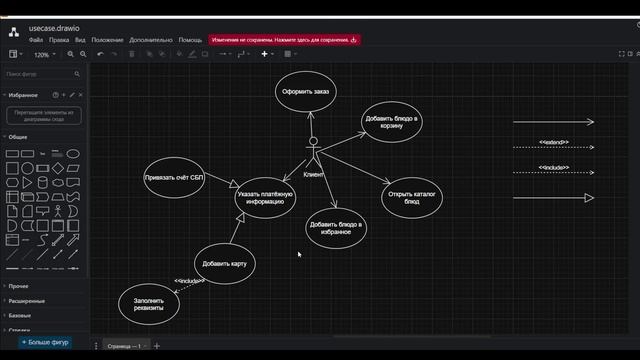640x360 pixels.
Task: Select the actor stick-figure shape
Action: pos(58,211)
